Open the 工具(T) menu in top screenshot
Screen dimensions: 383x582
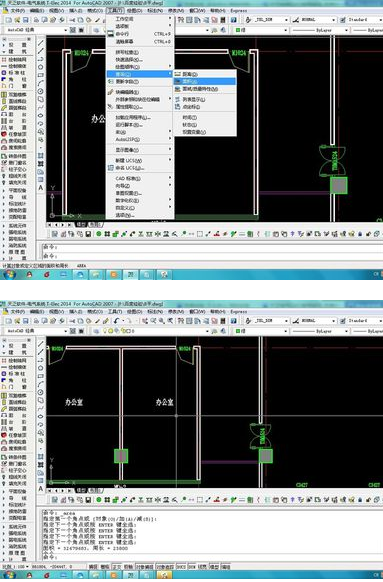(114, 10)
